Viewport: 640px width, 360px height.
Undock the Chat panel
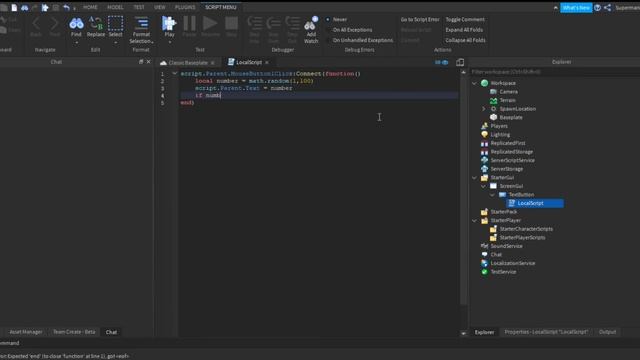(x=141, y=62)
